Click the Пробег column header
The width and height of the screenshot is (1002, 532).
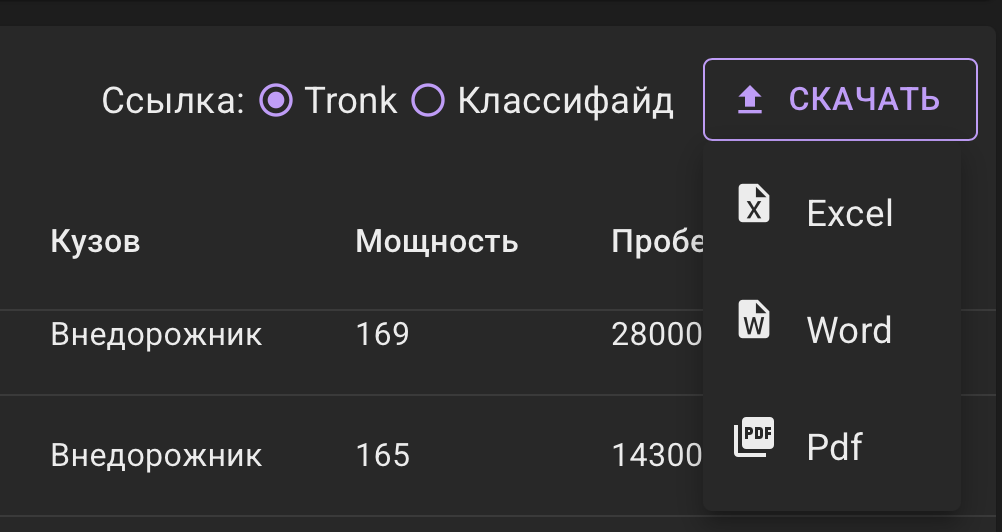(x=658, y=241)
